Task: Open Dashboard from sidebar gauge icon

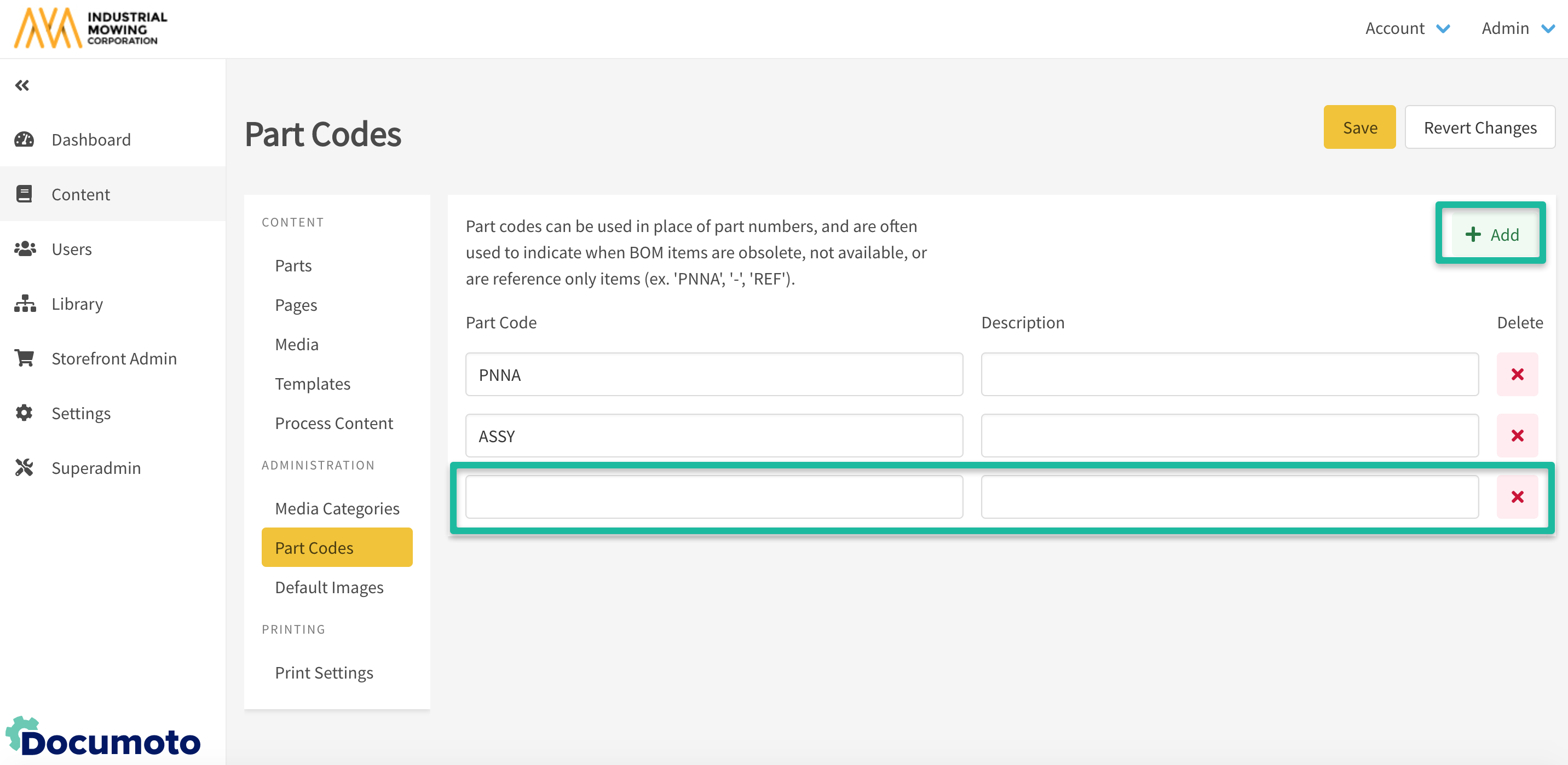Action: click(x=24, y=140)
